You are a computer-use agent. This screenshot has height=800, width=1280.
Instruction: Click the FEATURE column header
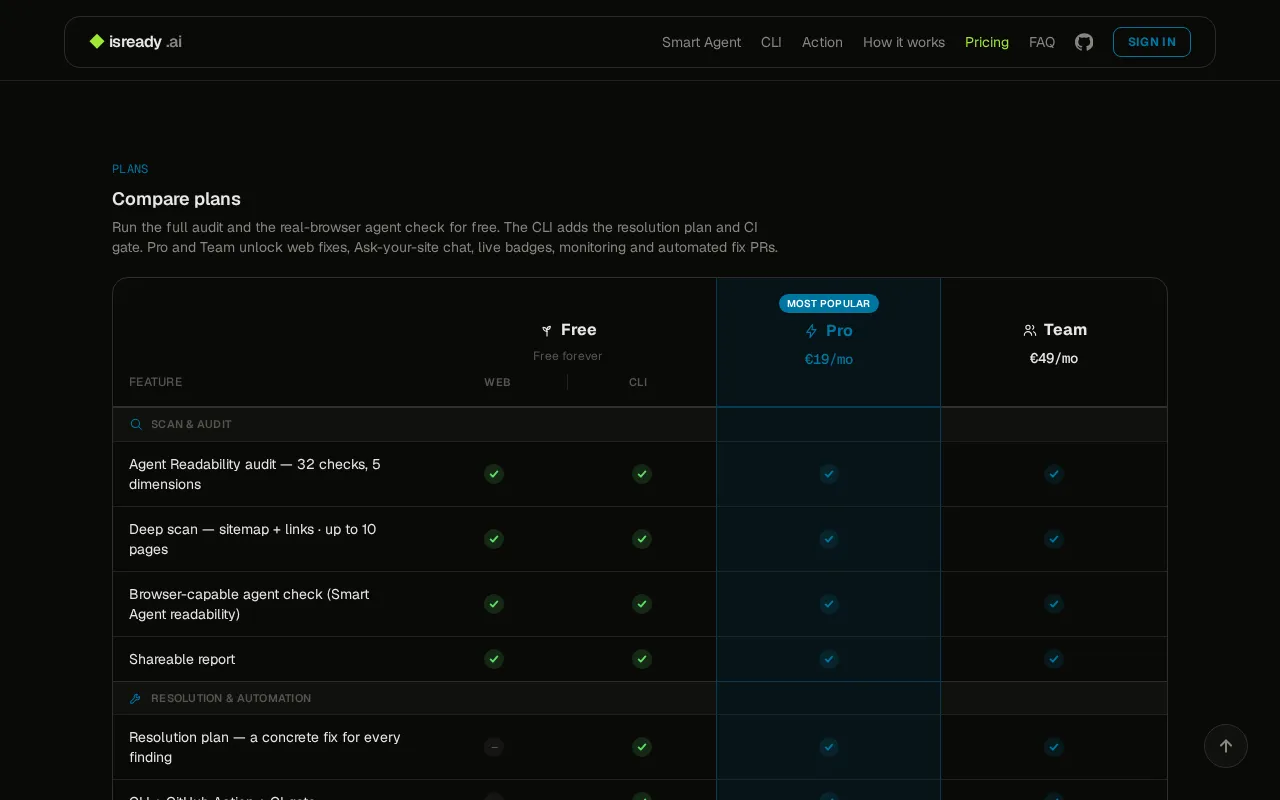(x=156, y=382)
